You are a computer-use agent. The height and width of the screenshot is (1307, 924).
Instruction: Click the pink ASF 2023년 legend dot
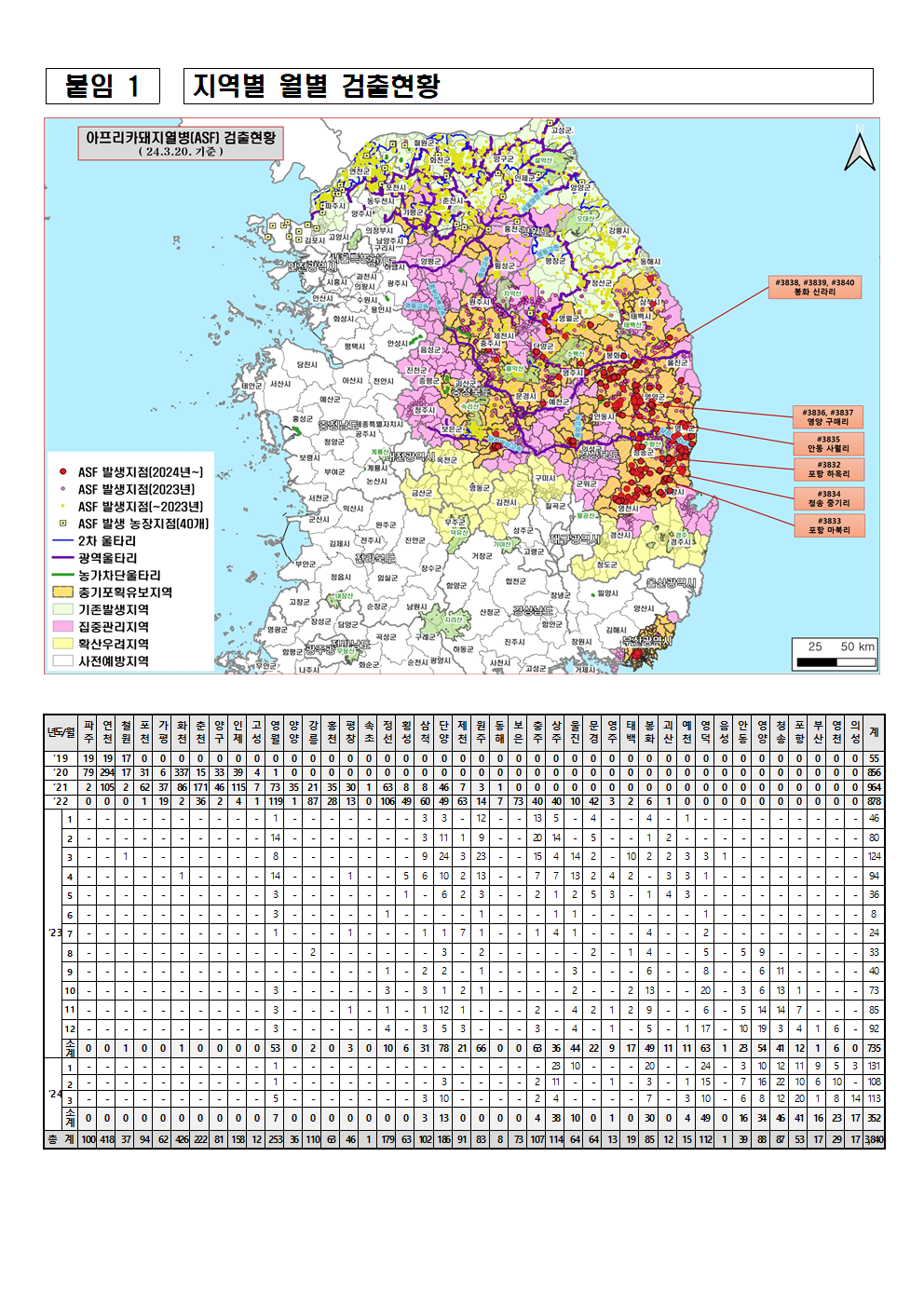pyautogui.click(x=62, y=489)
